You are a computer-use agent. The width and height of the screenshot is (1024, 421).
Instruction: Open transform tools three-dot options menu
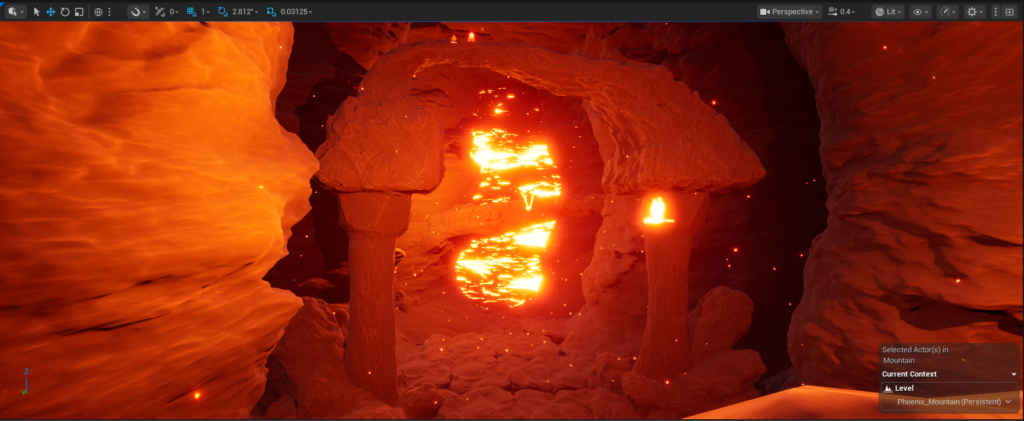109,12
